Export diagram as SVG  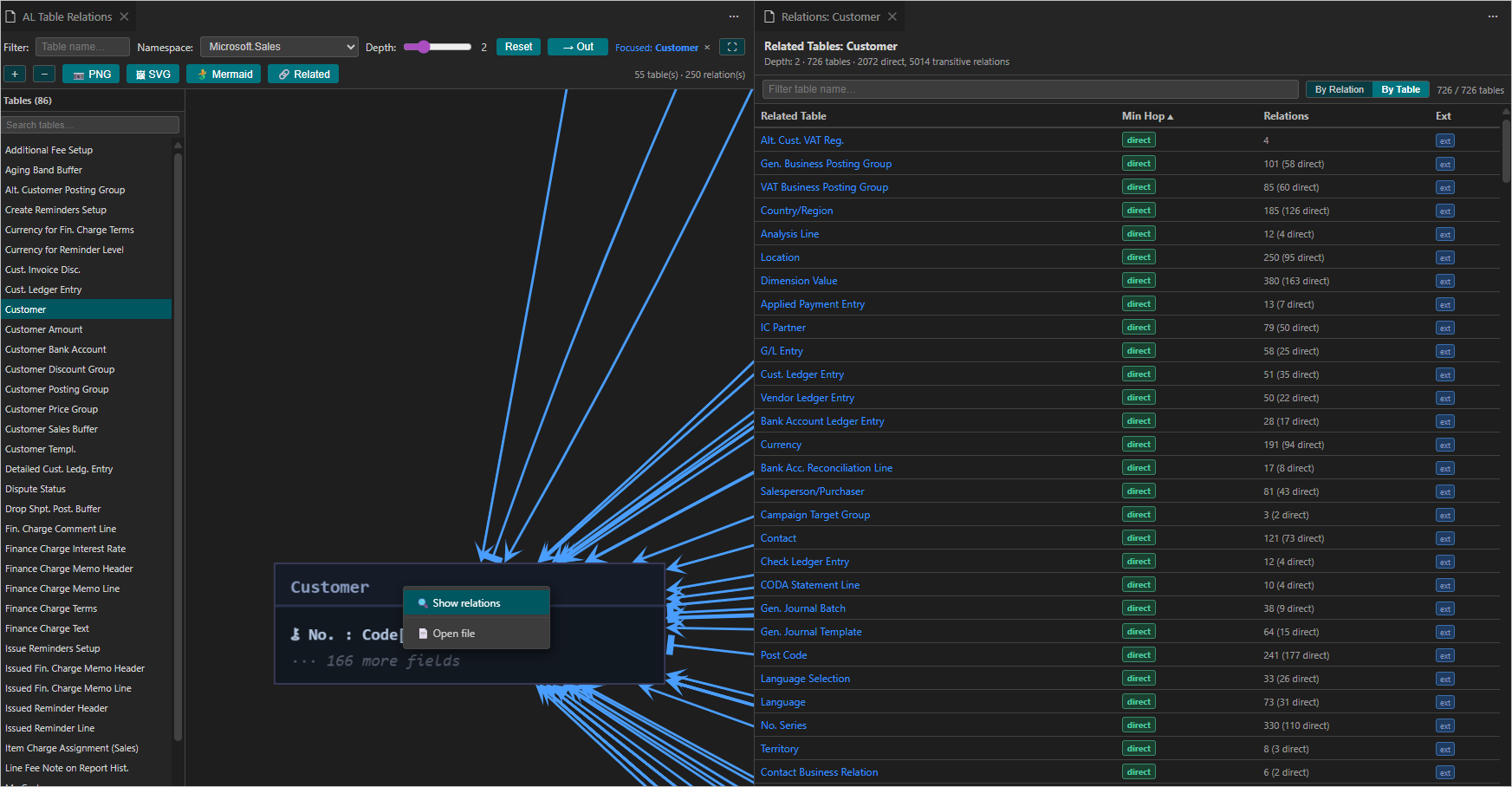[152, 75]
